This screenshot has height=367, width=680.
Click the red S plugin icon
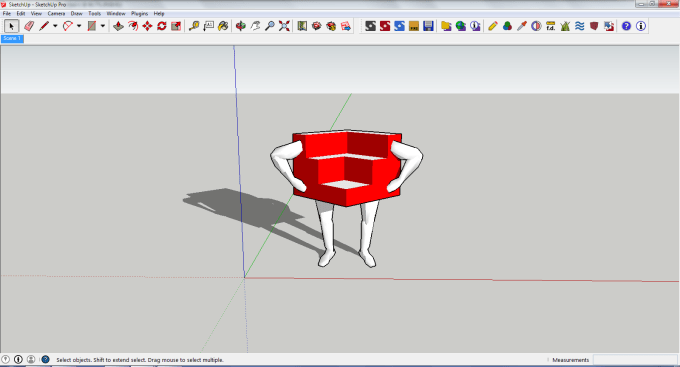tap(385, 26)
